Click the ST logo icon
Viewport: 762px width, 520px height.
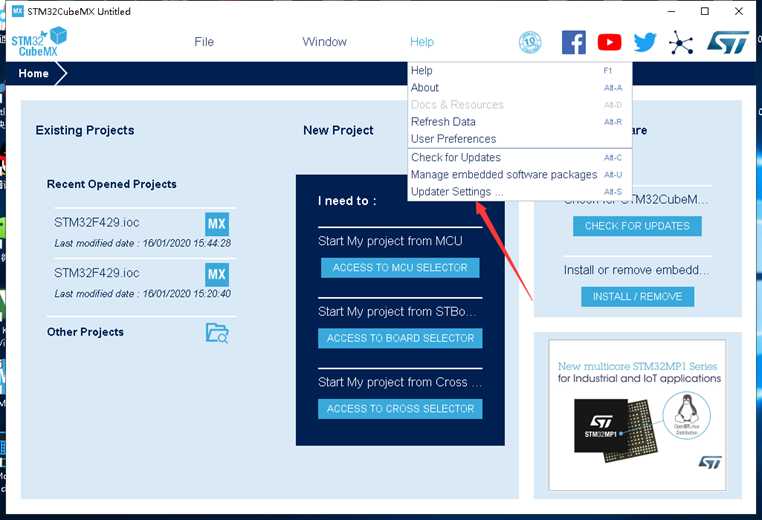click(x=727, y=42)
